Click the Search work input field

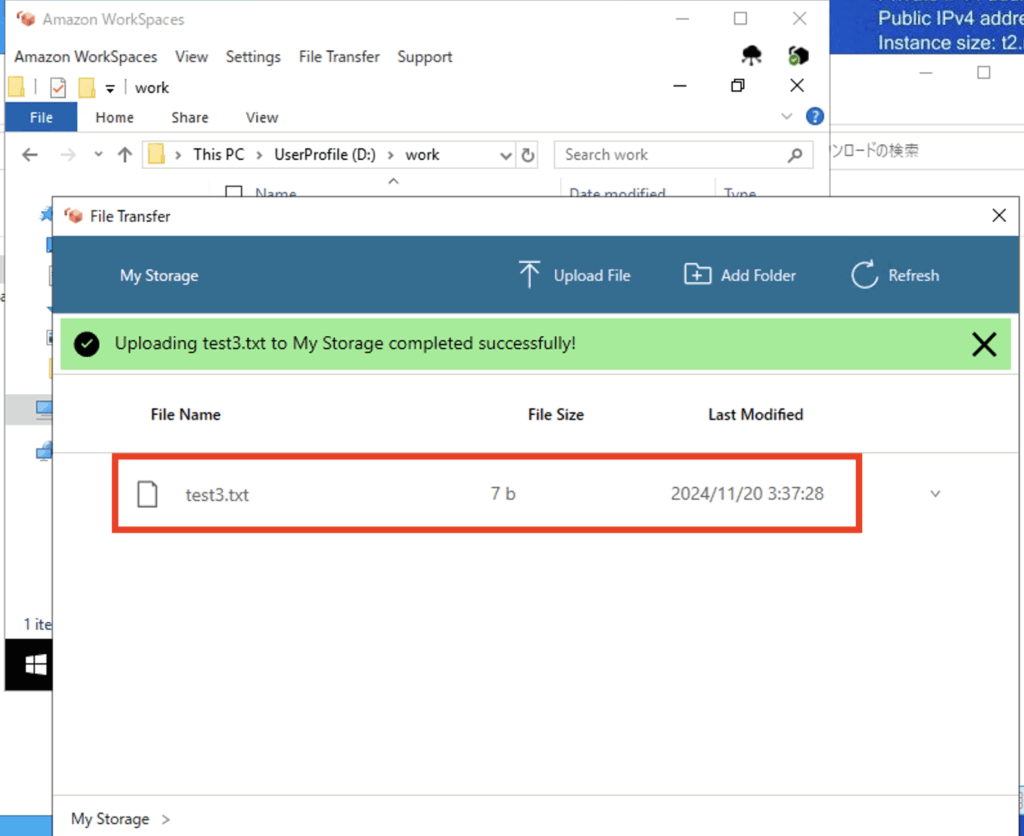(670, 155)
